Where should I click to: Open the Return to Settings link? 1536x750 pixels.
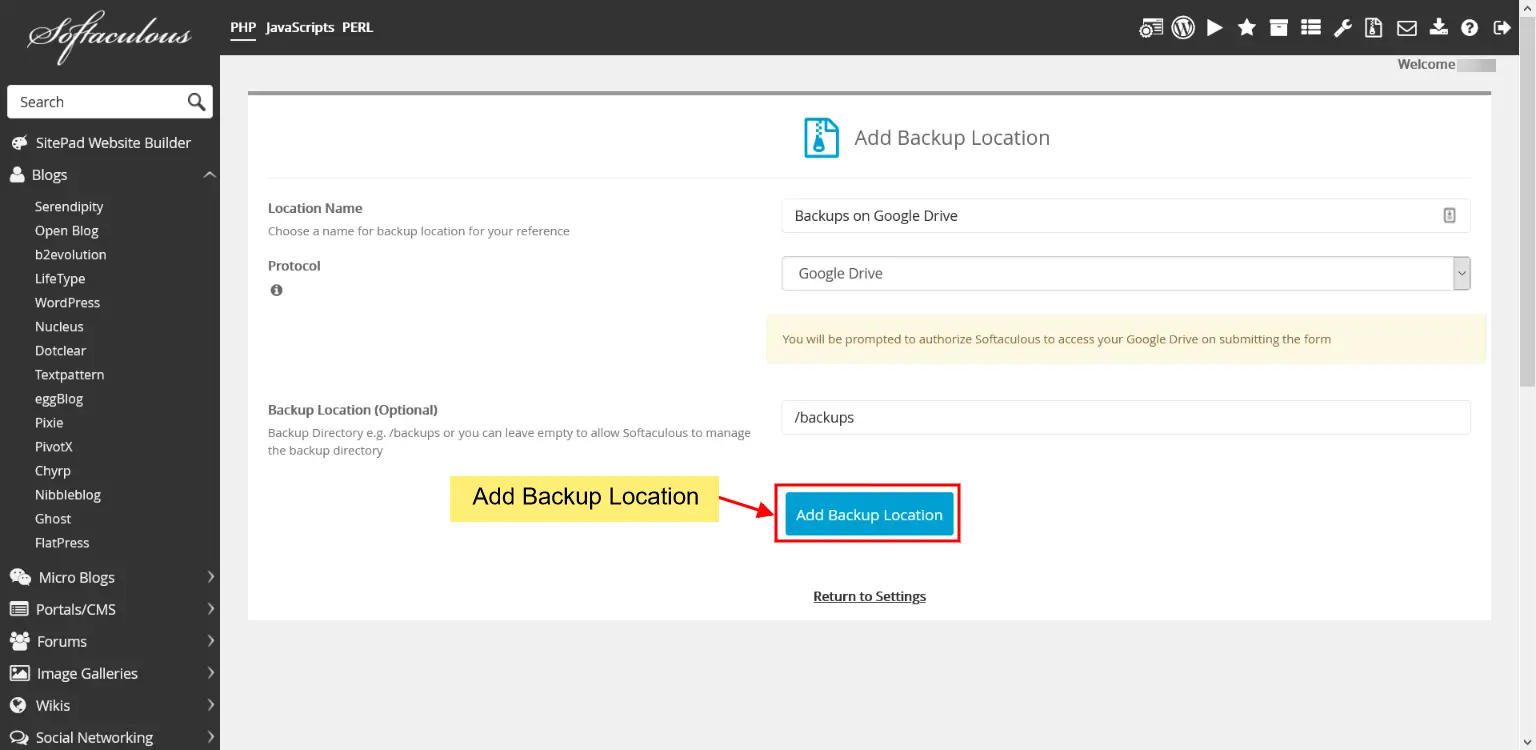click(869, 595)
